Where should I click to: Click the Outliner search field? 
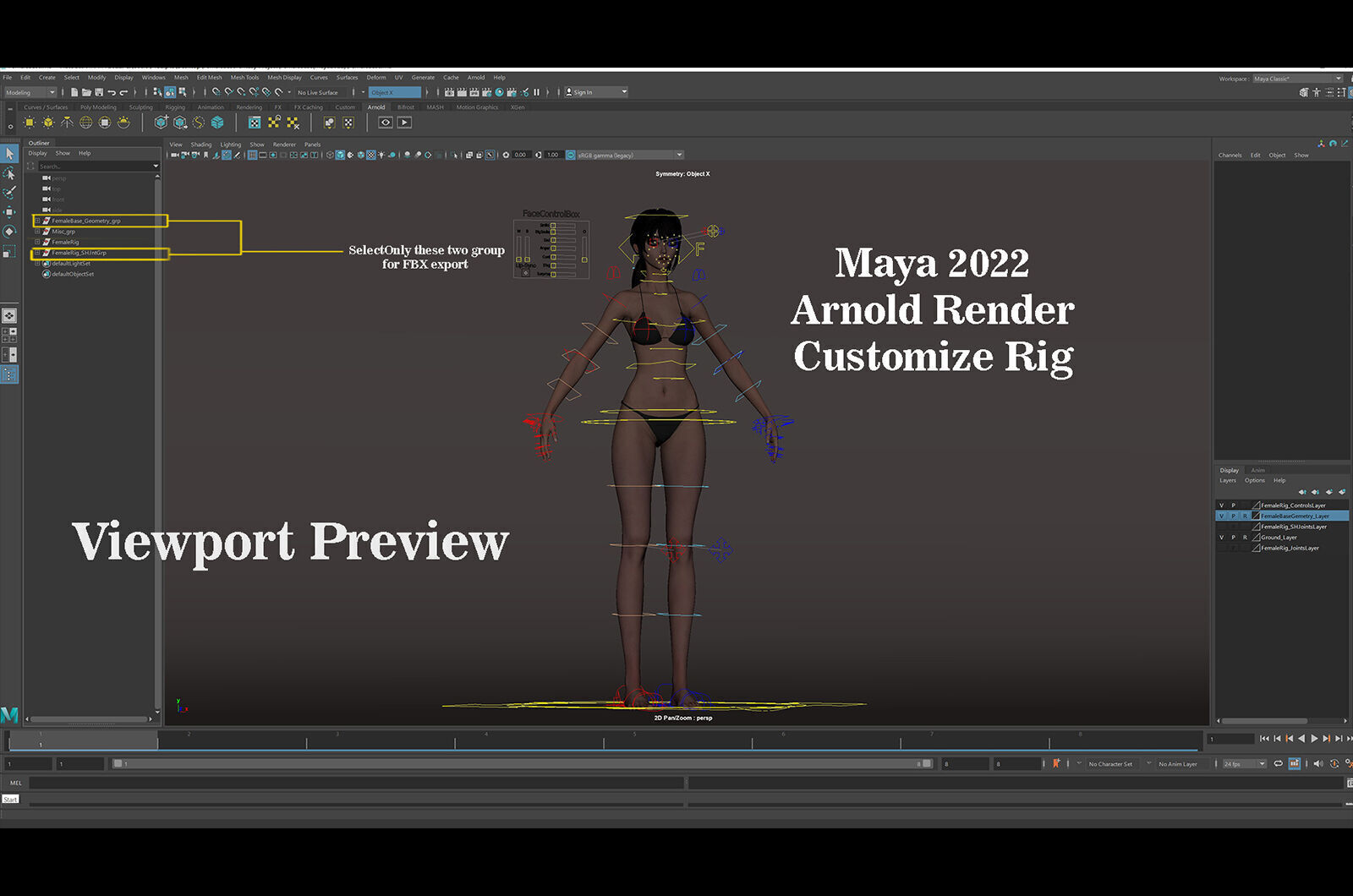(98, 167)
